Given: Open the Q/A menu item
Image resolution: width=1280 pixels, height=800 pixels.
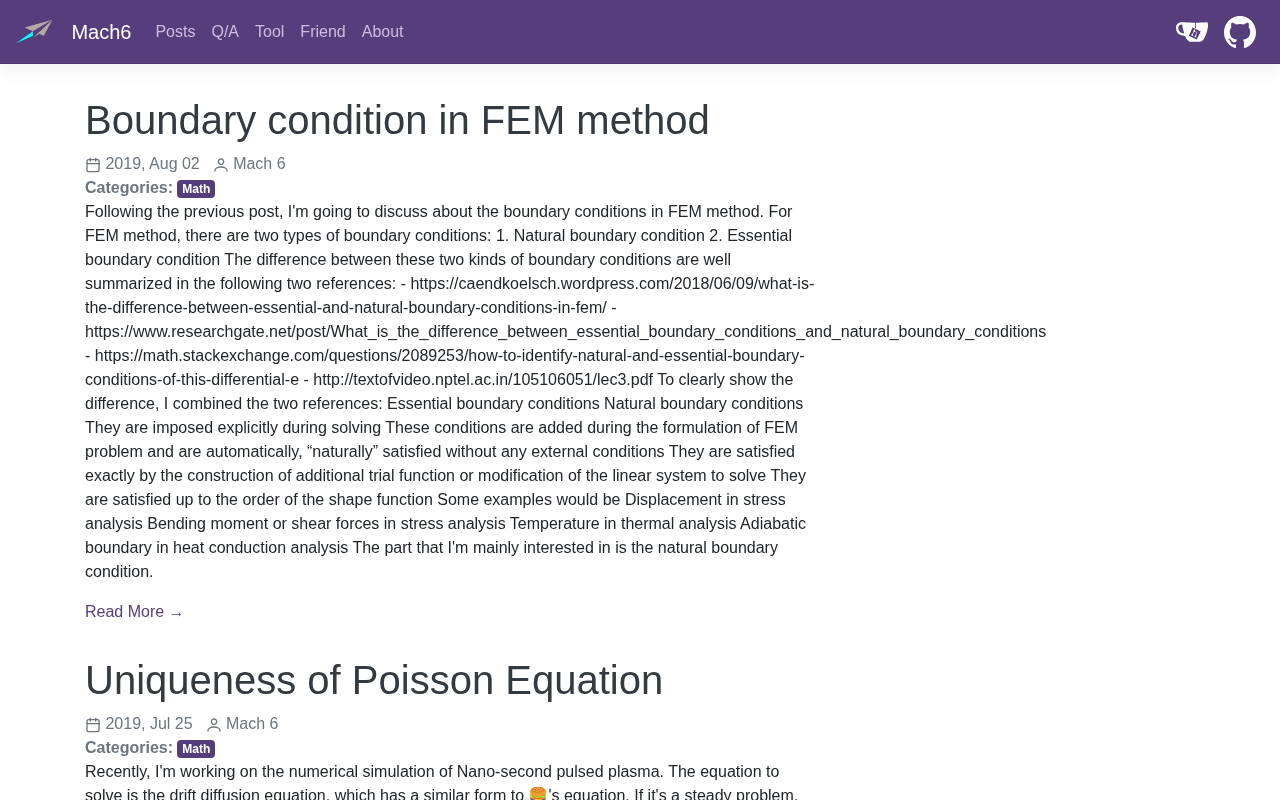Looking at the screenshot, I should click(225, 32).
